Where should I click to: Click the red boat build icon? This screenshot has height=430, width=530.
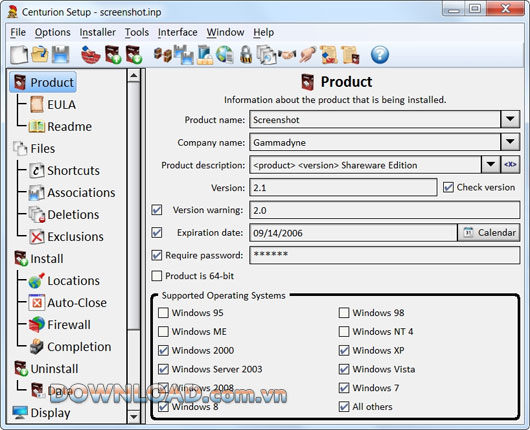click(91, 55)
